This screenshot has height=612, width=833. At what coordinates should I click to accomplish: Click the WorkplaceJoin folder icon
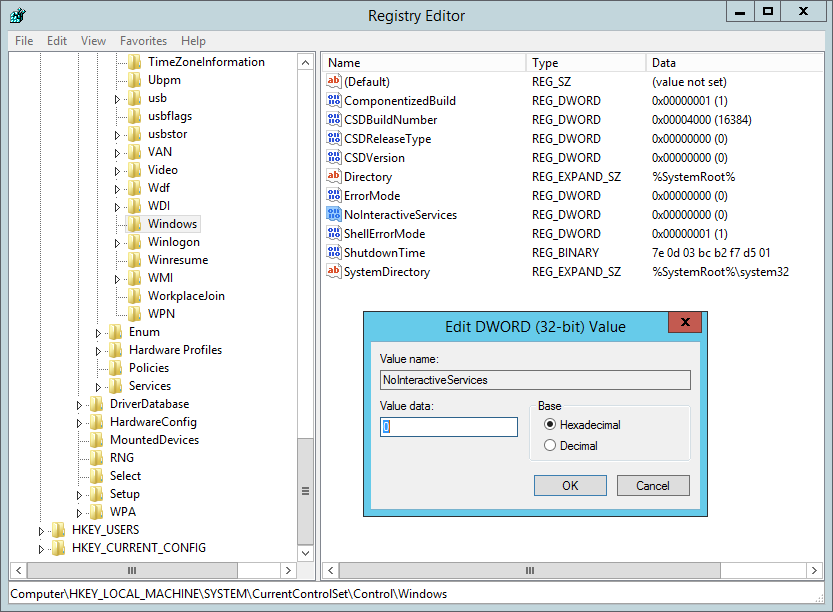point(135,296)
